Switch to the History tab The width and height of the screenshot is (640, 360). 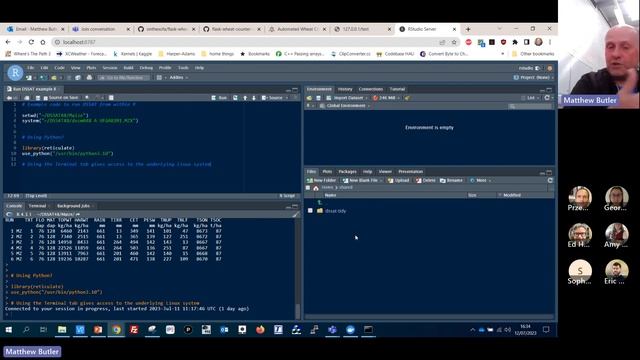[345, 89]
